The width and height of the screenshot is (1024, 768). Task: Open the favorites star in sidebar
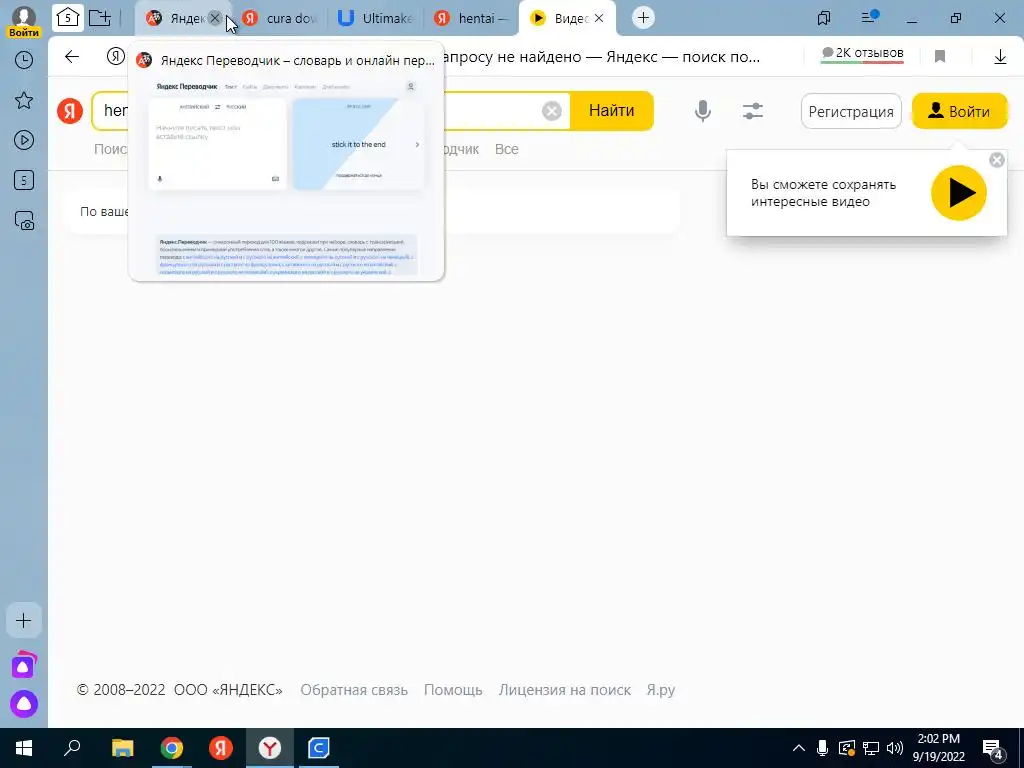tap(24, 101)
